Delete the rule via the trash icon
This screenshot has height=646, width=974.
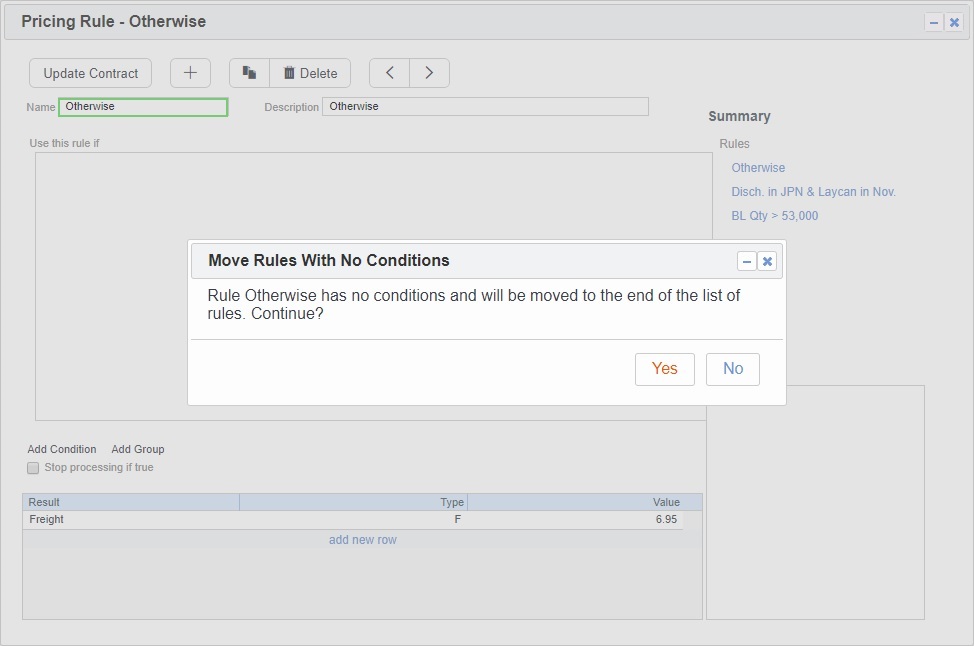tap(310, 72)
